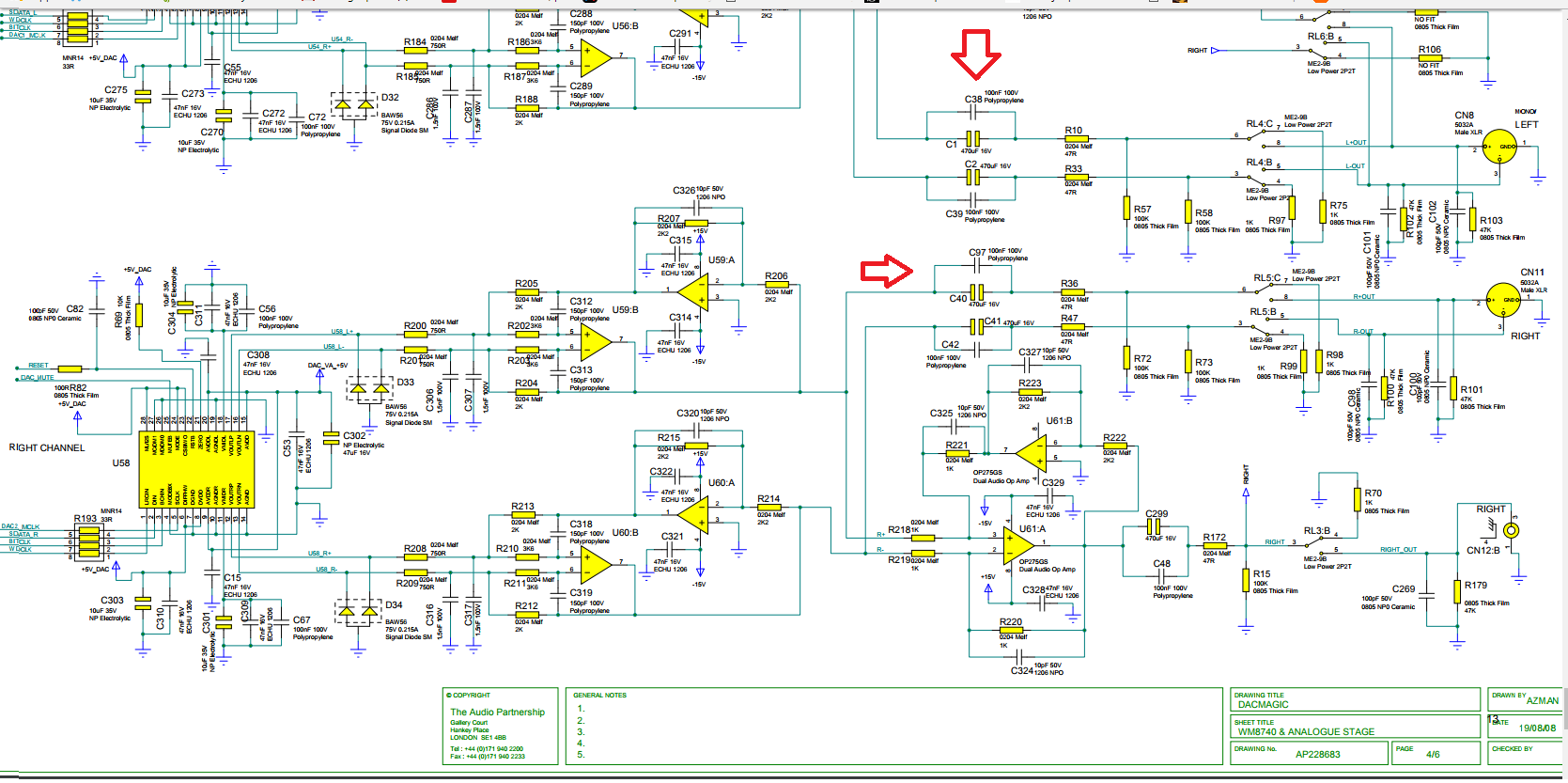This screenshot has width=1568, height=783.
Task: Select the C38 polypropylene capacitor symbol
Action: pyautogui.click(x=973, y=112)
